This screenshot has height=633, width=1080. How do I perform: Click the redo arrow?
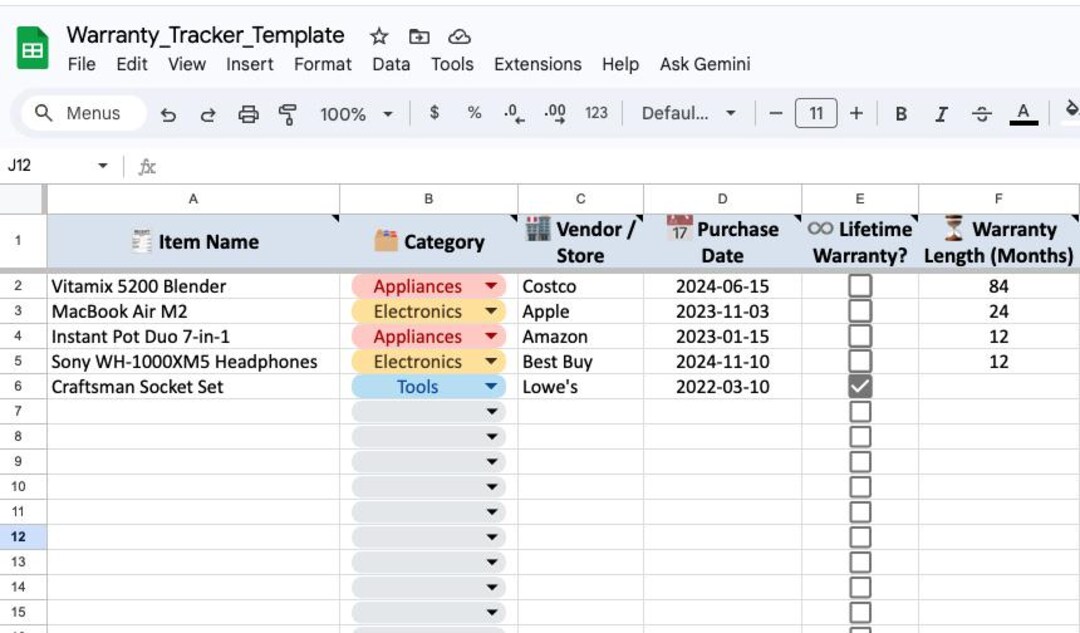click(207, 114)
